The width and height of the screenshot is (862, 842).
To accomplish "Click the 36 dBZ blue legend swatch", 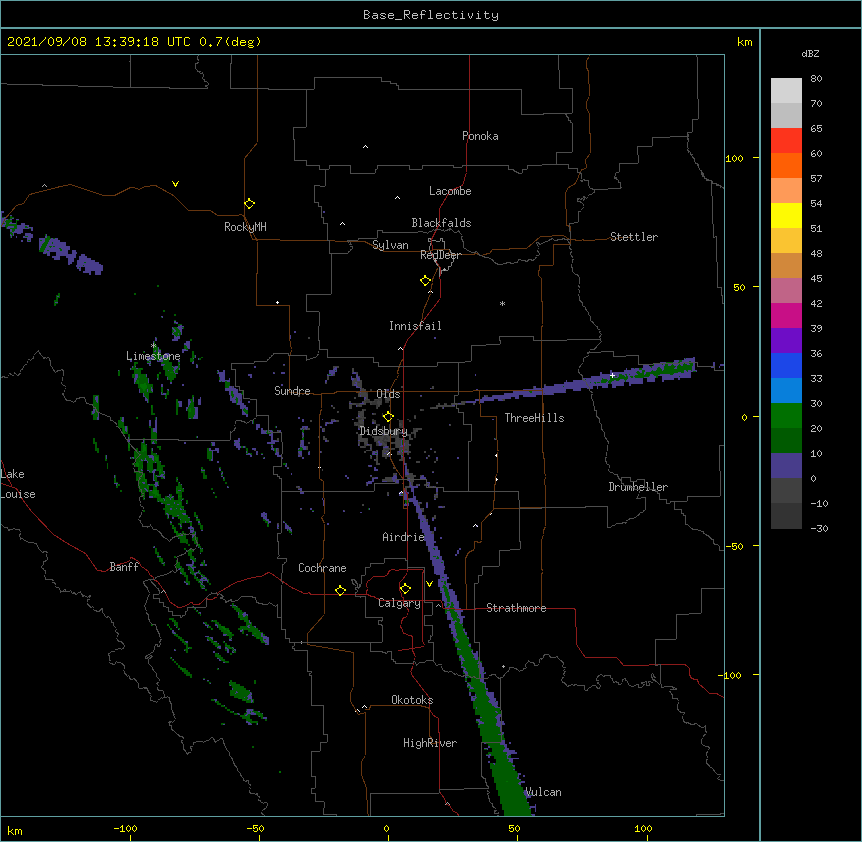I will (x=786, y=365).
